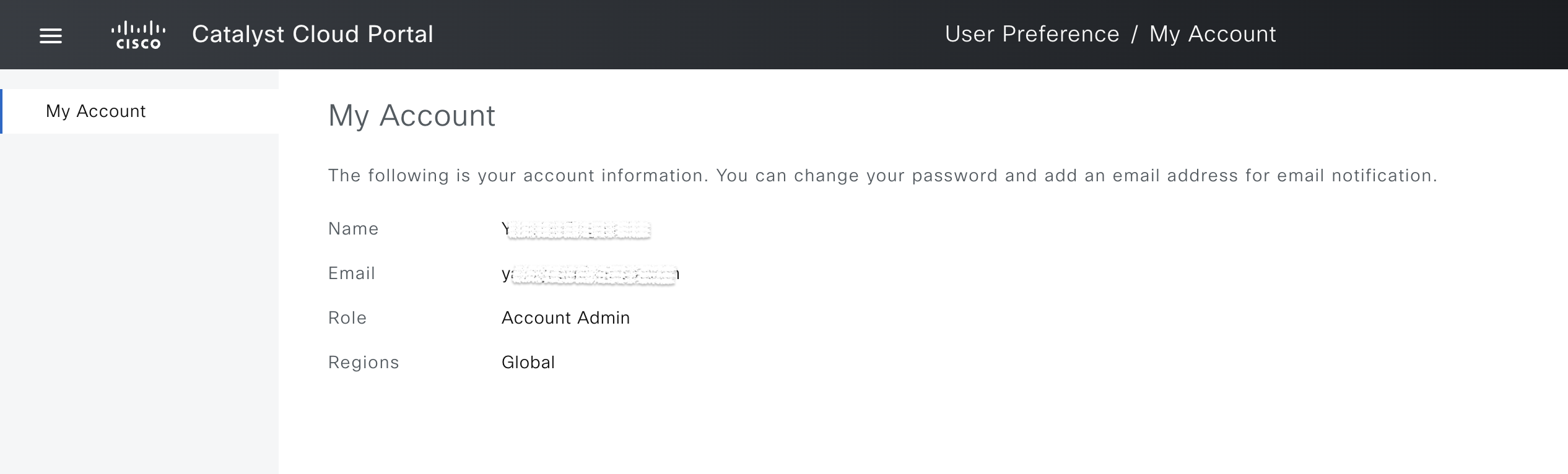
Task: Click the empty gray sidebar area
Action: click(x=139, y=297)
